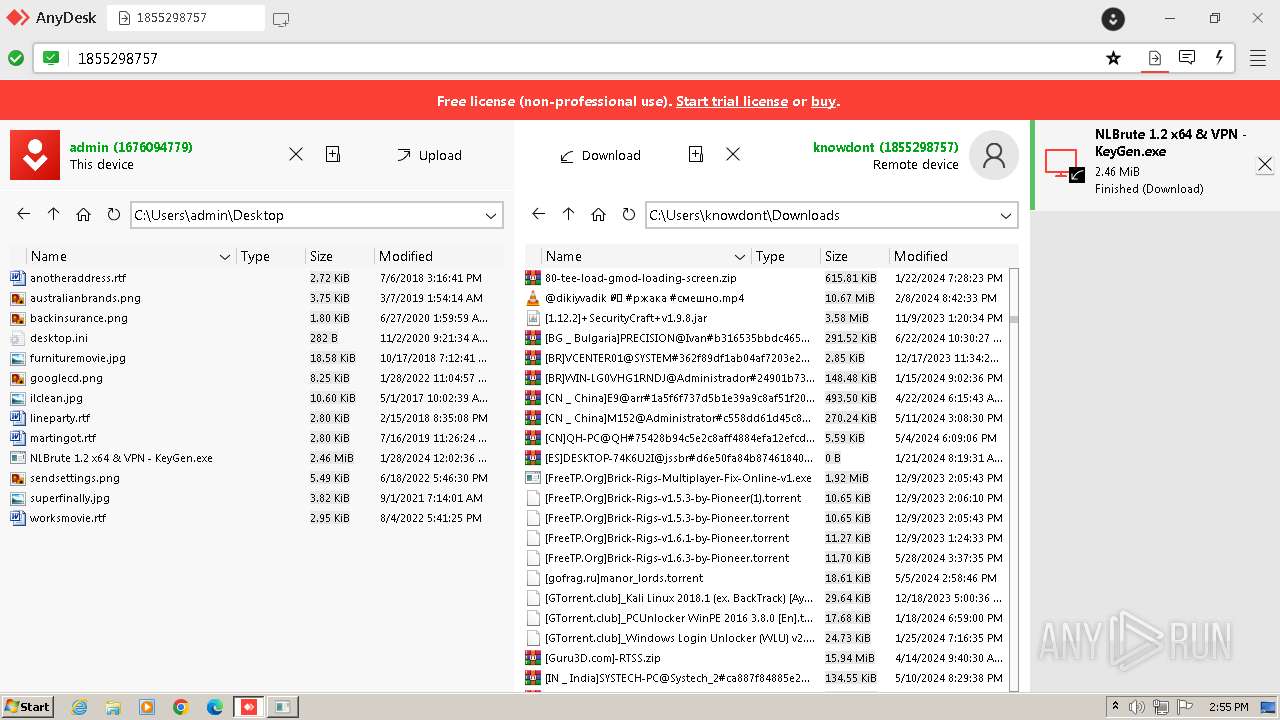Open the Start trial license link
The image size is (1280, 720).
coord(732,101)
